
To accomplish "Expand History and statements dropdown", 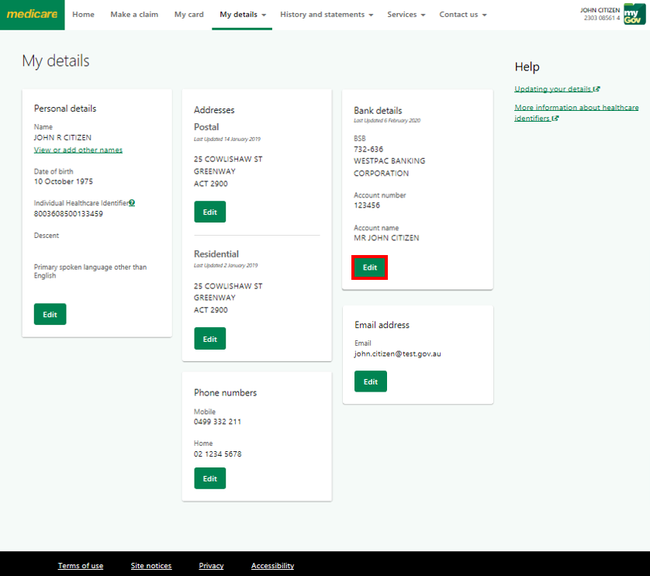I will pyautogui.click(x=326, y=15).
